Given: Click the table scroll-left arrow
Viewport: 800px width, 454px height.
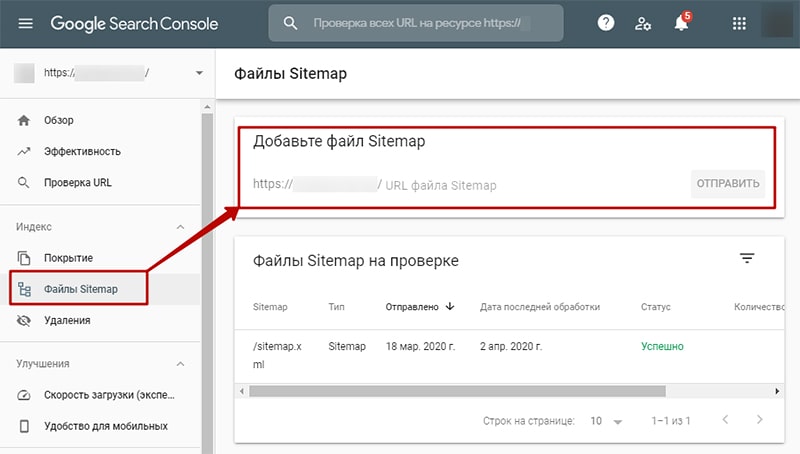Looking at the screenshot, I should click(x=242, y=391).
